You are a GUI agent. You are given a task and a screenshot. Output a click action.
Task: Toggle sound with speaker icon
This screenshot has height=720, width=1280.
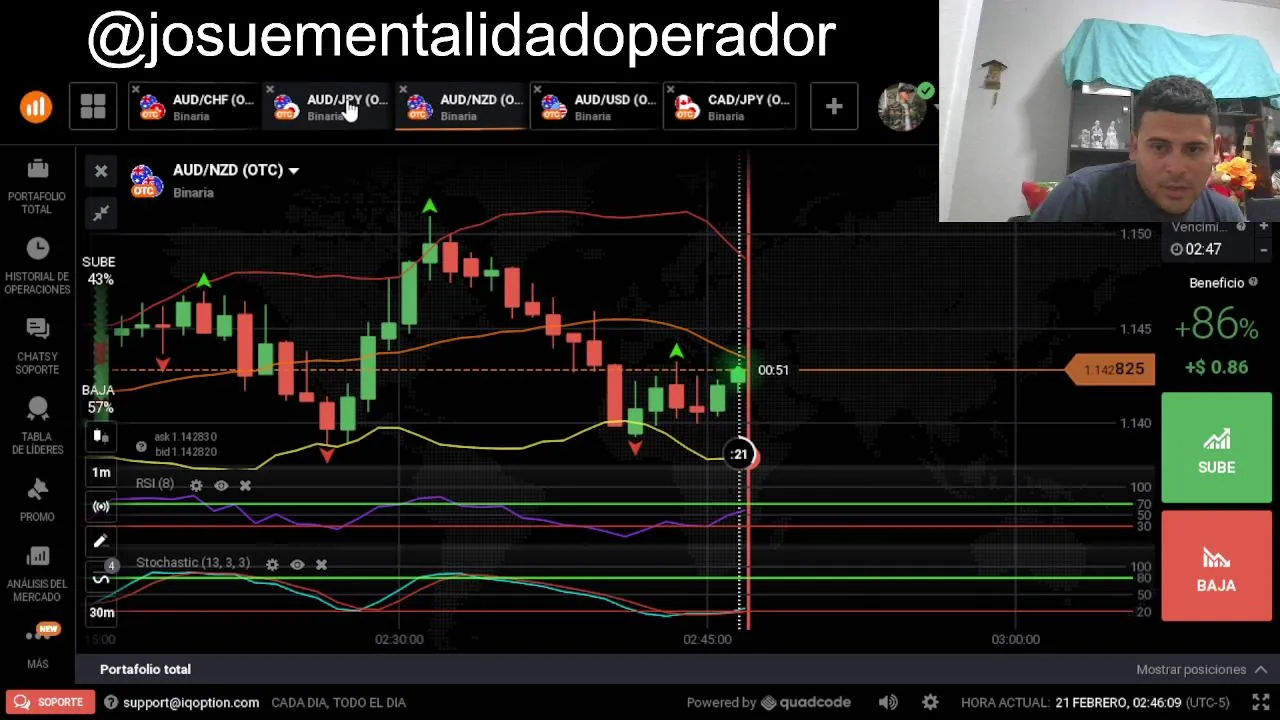pyautogui.click(x=888, y=702)
